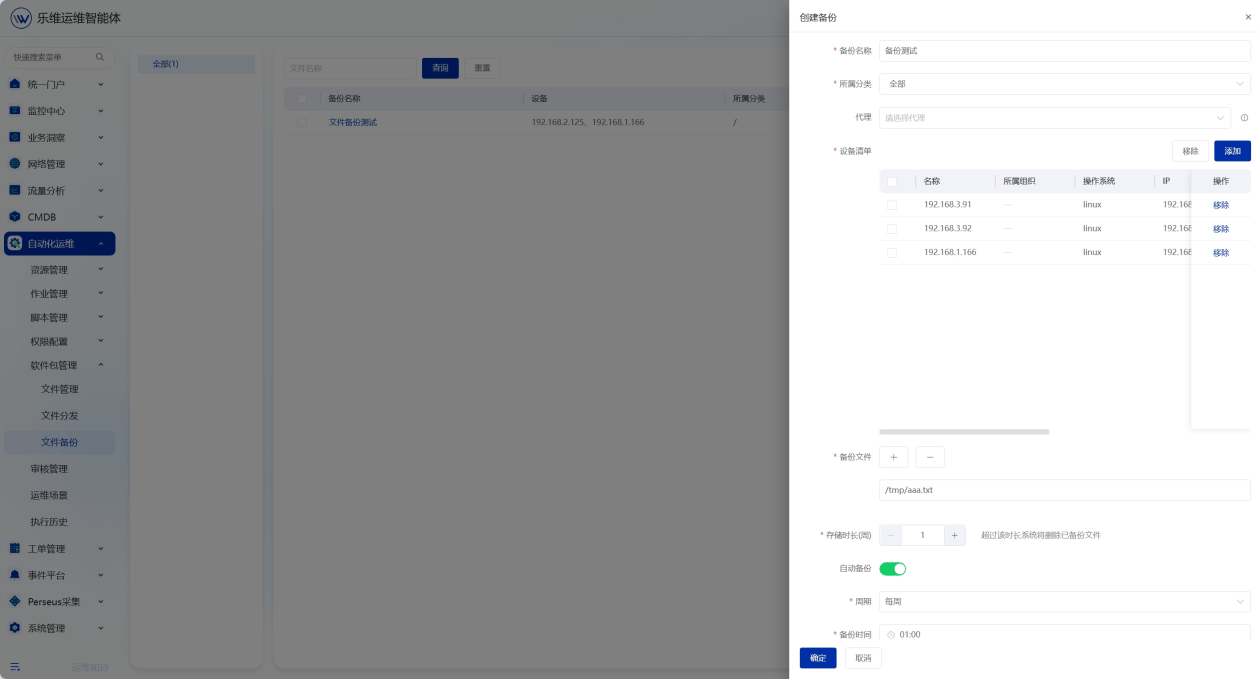Click the 文件名称 search field
This screenshot has width=1260, height=679.
pyautogui.click(x=350, y=68)
